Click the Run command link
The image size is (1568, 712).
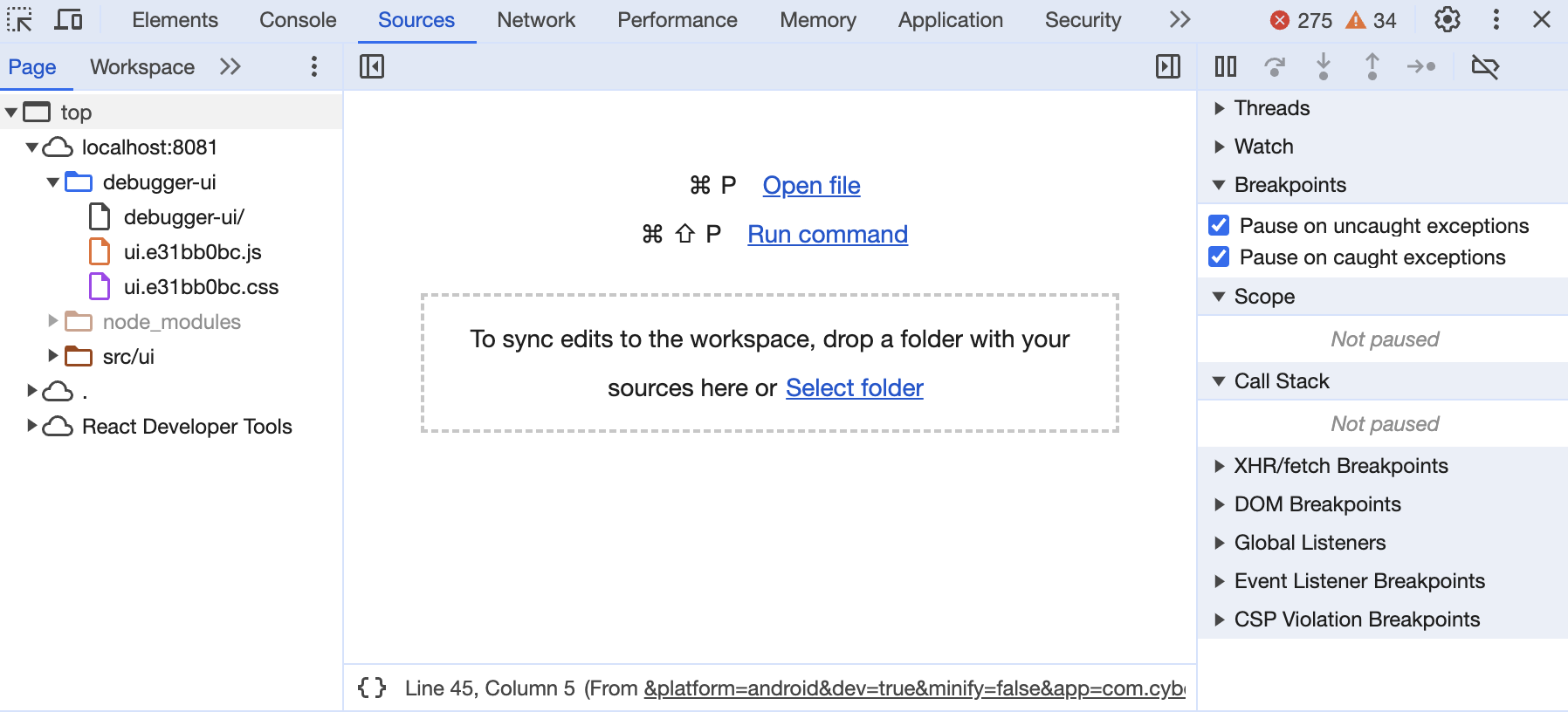pyautogui.click(x=828, y=234)
